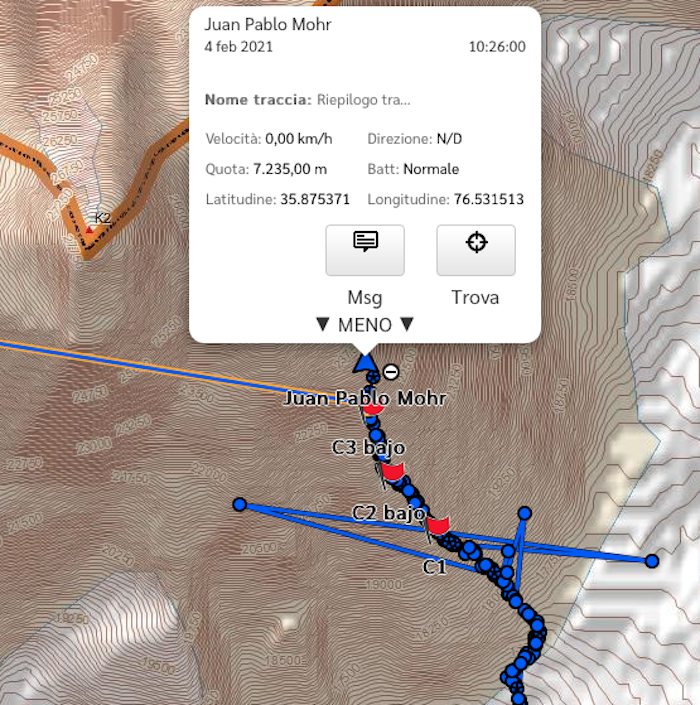
Task: Select the blue arrow current position marker
Action: coord(365,363)
